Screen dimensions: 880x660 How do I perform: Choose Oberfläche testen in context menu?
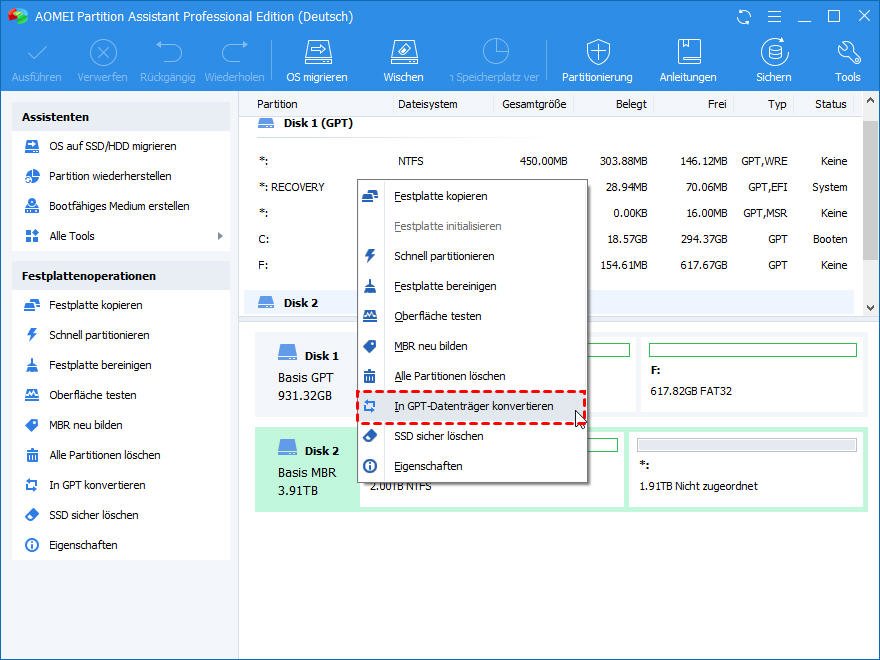pos(472,317)
